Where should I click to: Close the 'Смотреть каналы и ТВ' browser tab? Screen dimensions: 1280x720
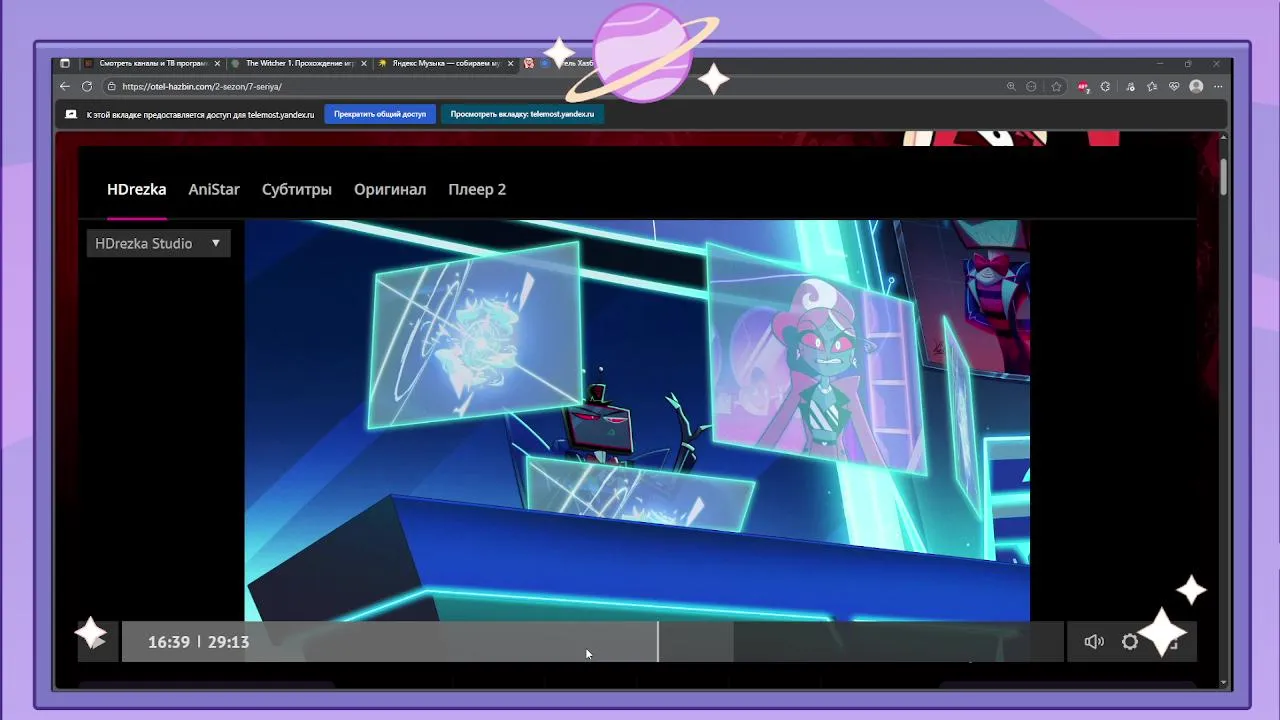click(217, 63)
